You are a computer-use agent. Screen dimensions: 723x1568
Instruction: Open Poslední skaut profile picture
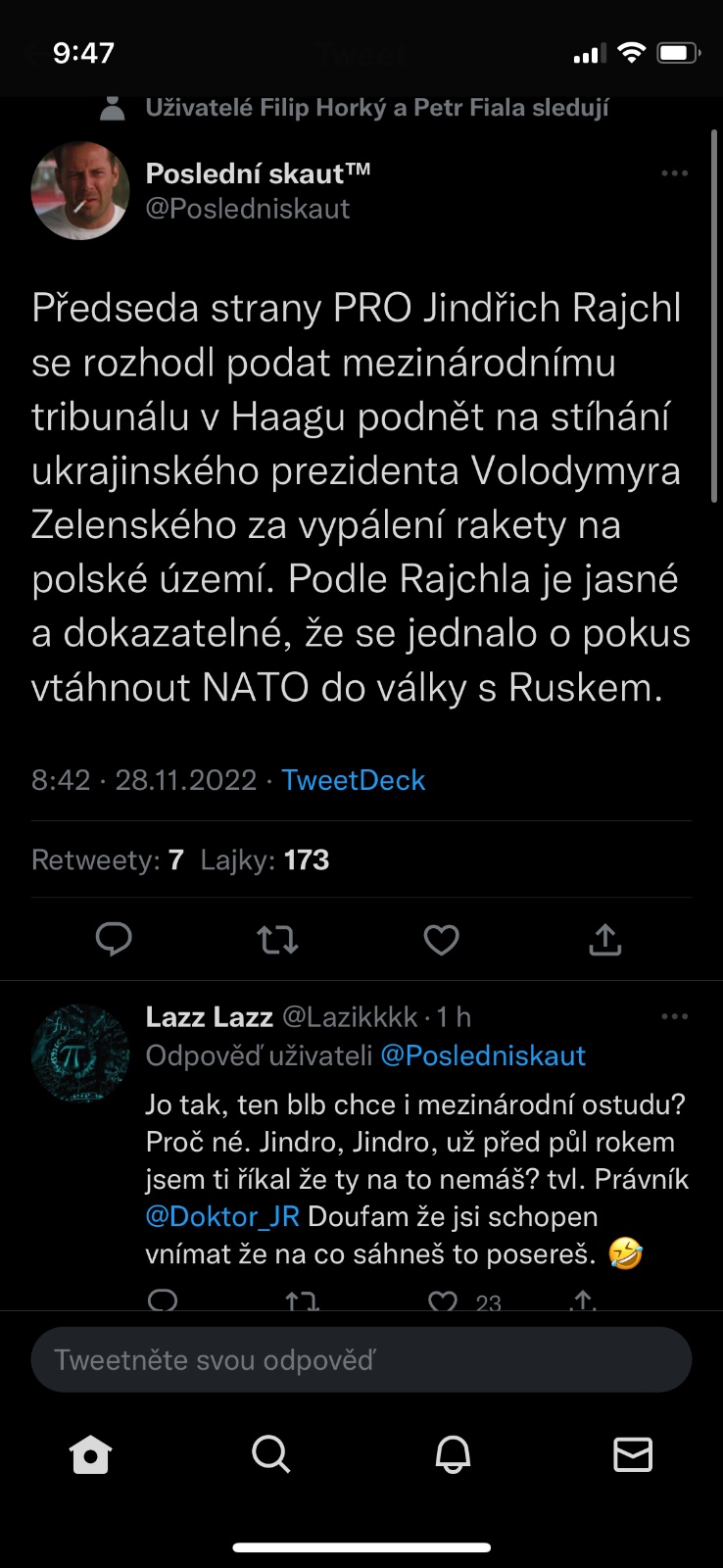pos(80,191)
